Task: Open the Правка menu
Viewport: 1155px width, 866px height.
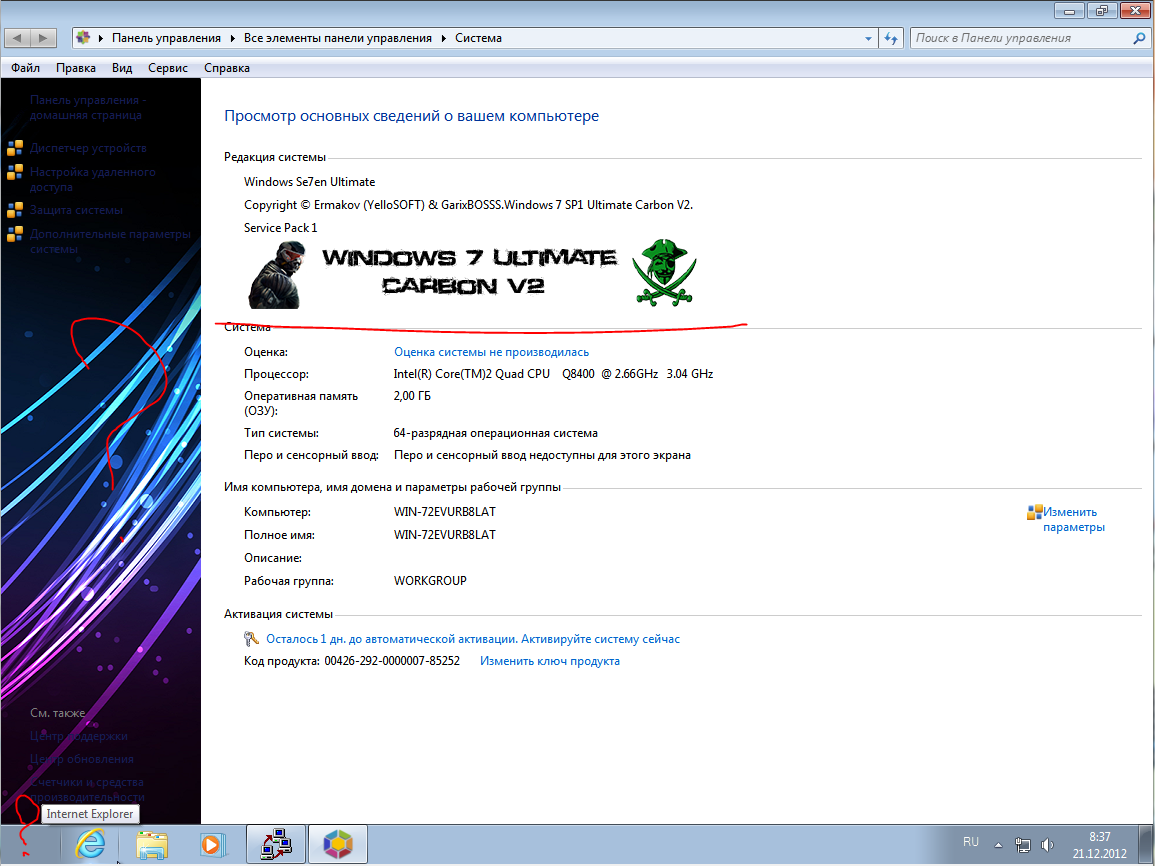Action: (76, 68)
